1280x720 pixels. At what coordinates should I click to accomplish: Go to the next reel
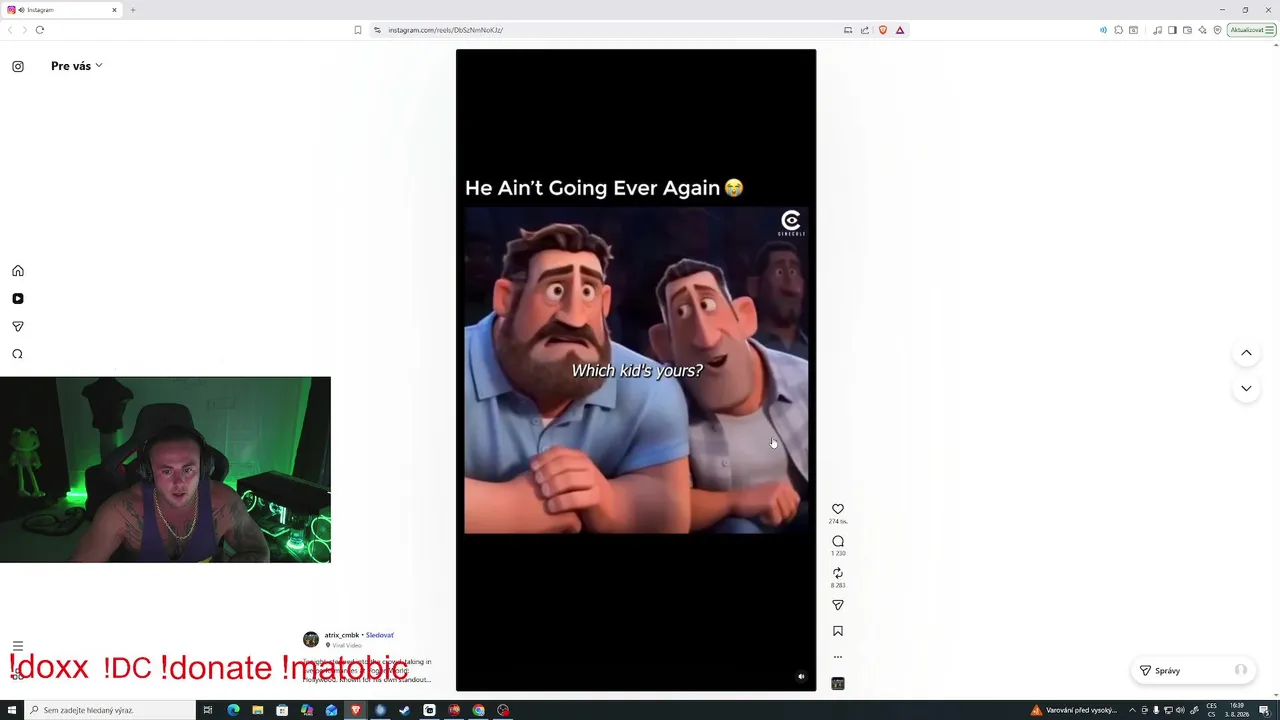coord(1246,388)
